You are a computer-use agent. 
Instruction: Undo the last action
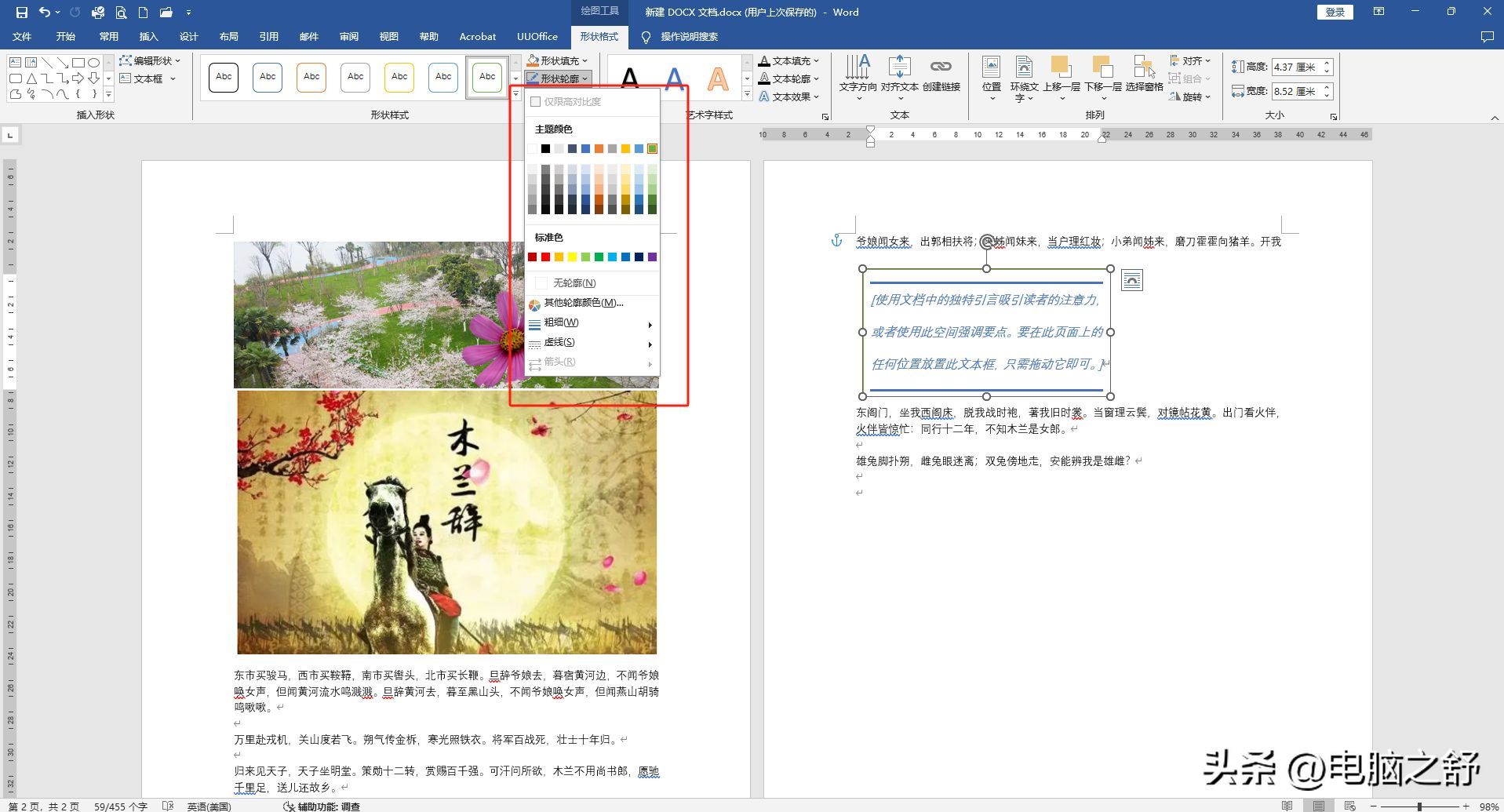(x=45, y=13)
